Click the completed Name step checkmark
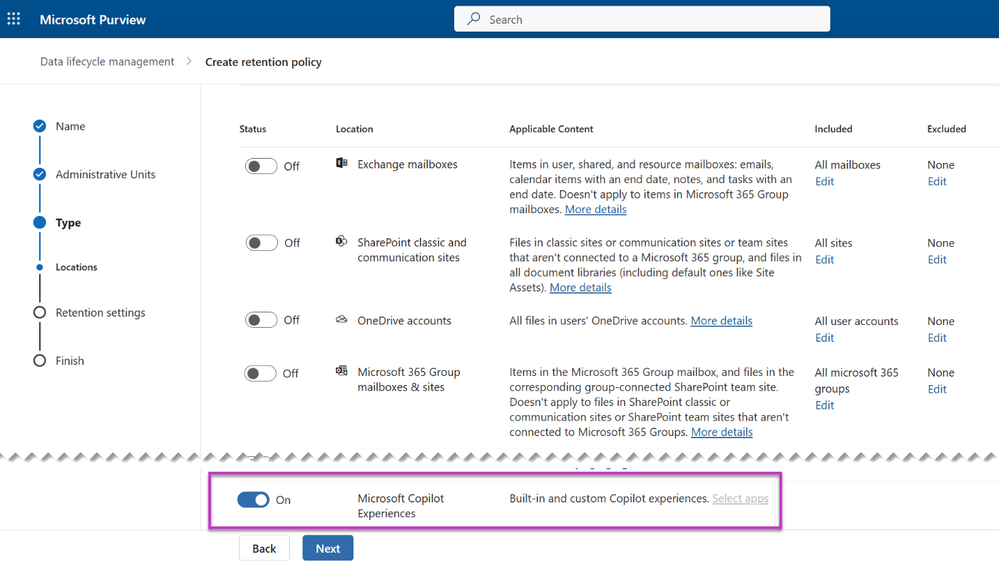The height and width of the screenshot is (564, 999). (x=40, y=126)
